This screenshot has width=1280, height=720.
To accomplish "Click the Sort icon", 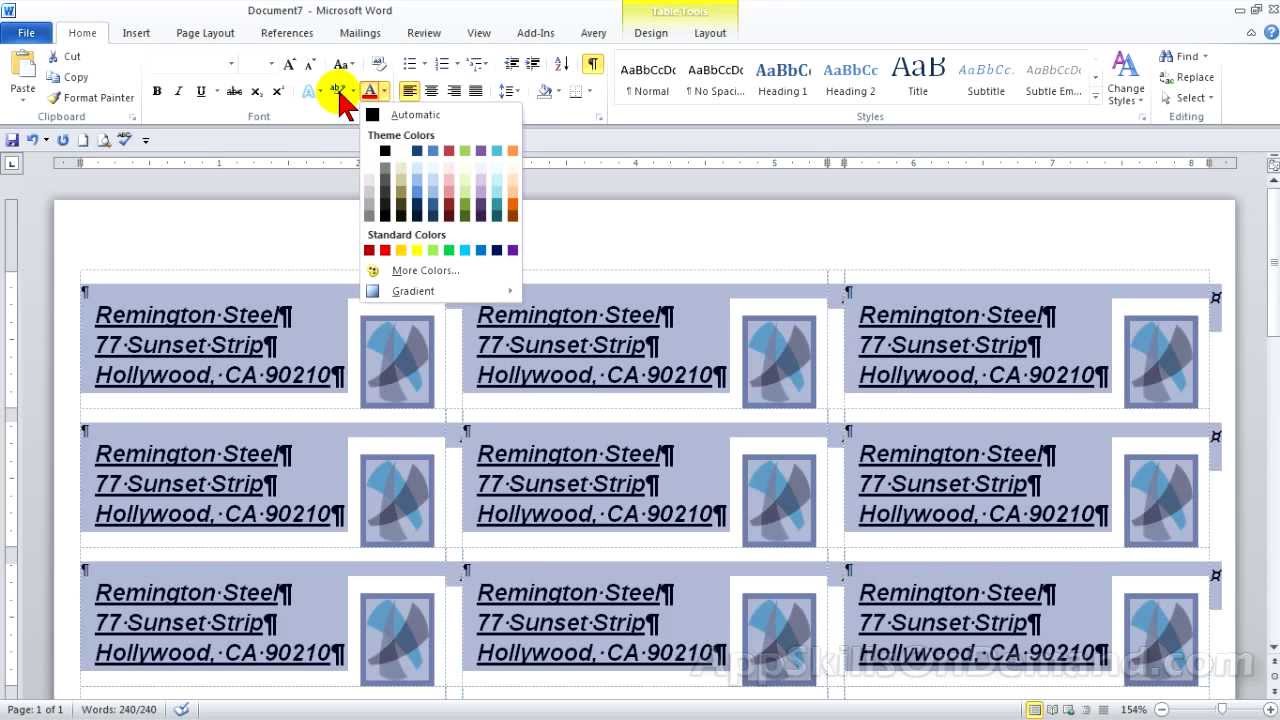I will [x=562, y=64].
